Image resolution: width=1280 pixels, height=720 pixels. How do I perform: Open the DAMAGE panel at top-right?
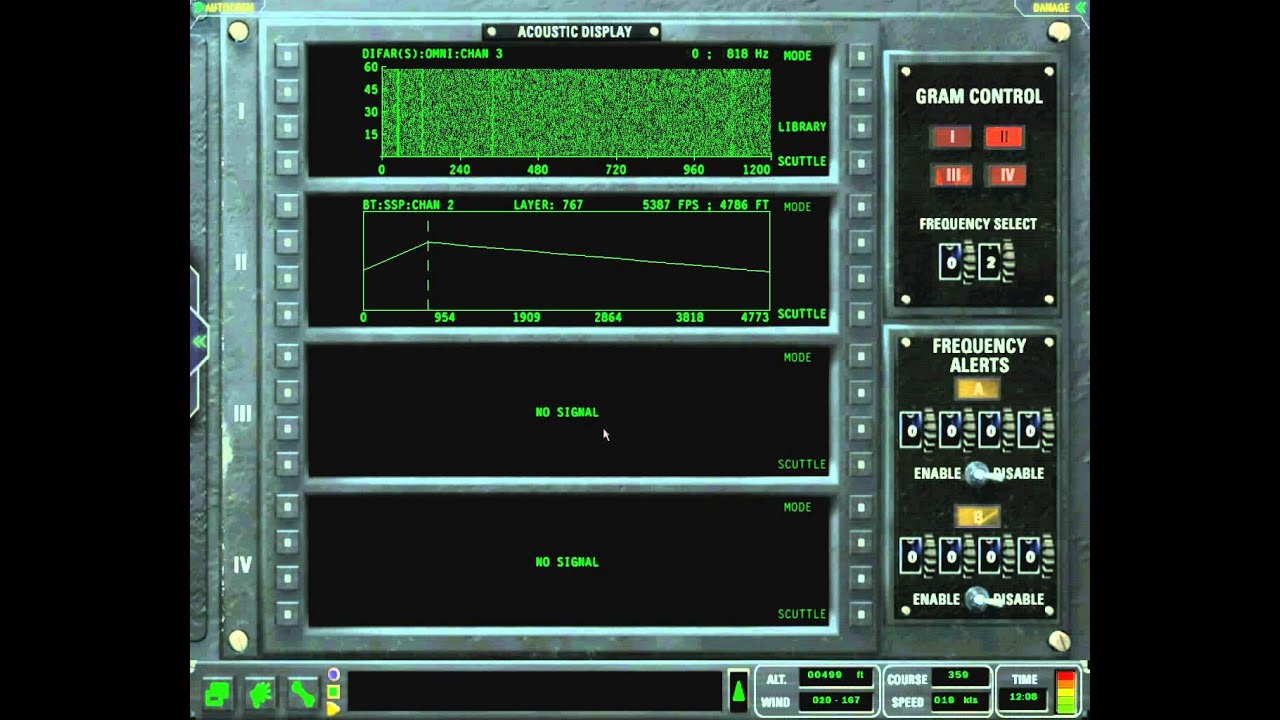coord(1051,7)
